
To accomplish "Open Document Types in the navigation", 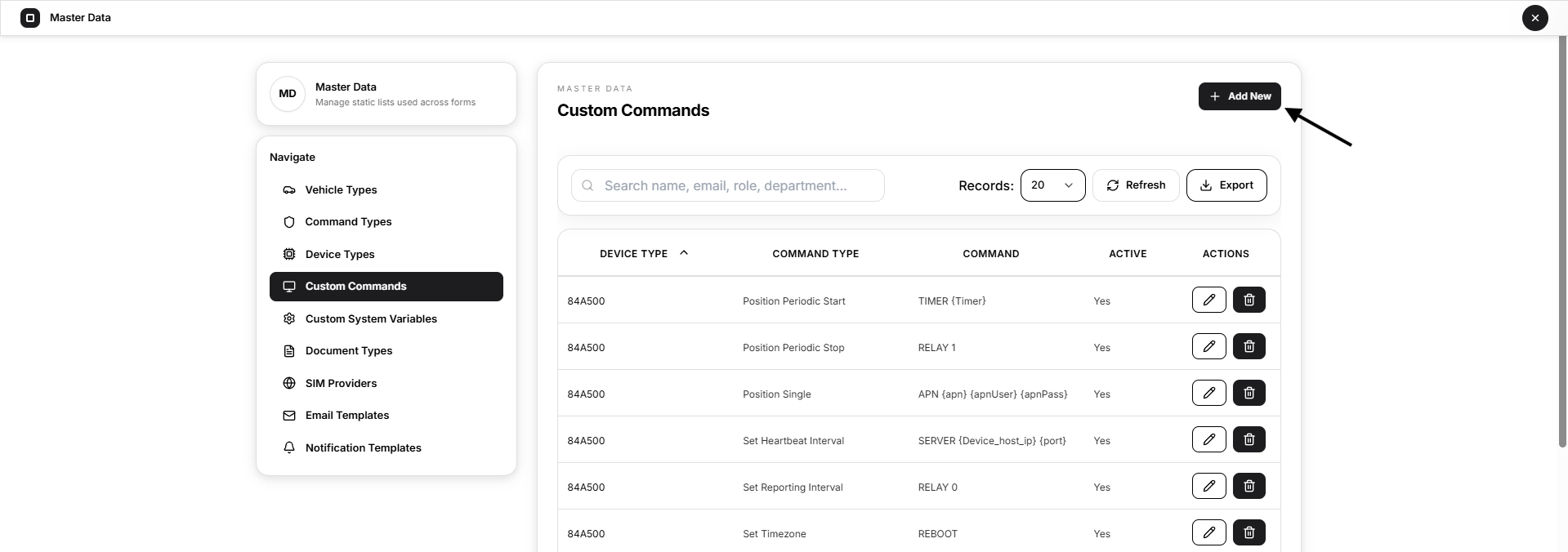I will point(386,351).
